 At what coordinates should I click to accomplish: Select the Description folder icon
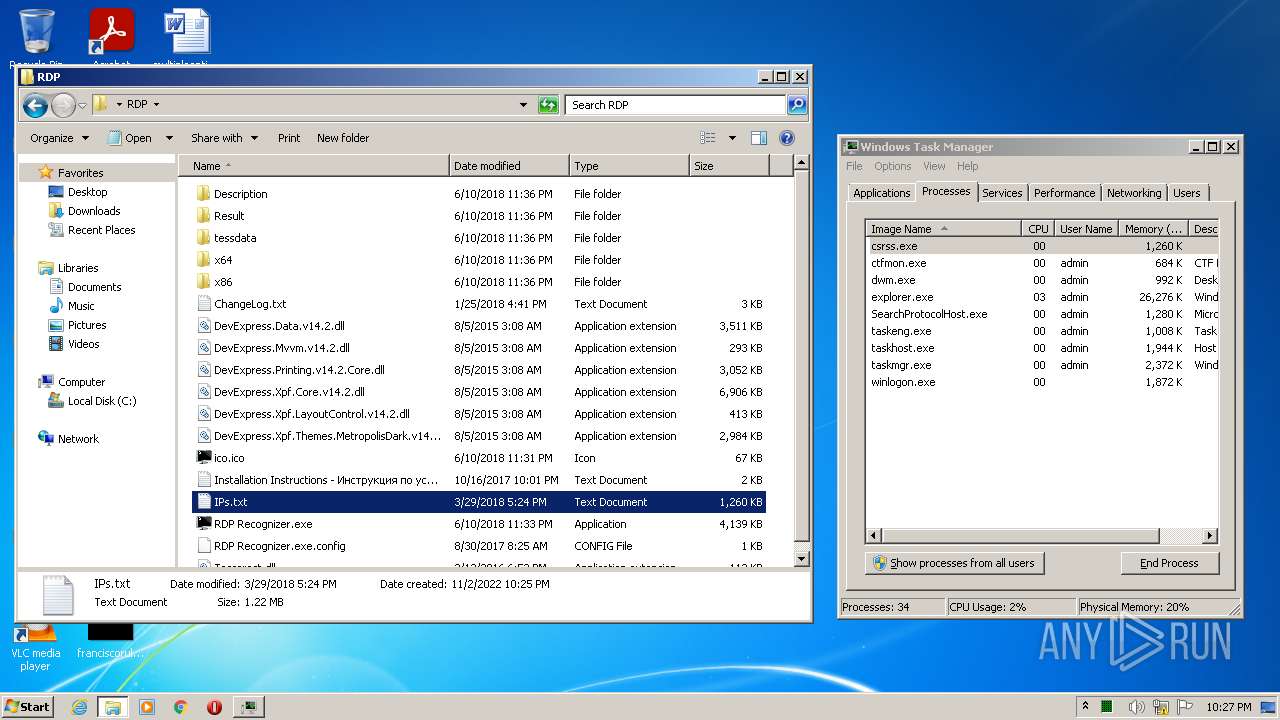(204, 194)
